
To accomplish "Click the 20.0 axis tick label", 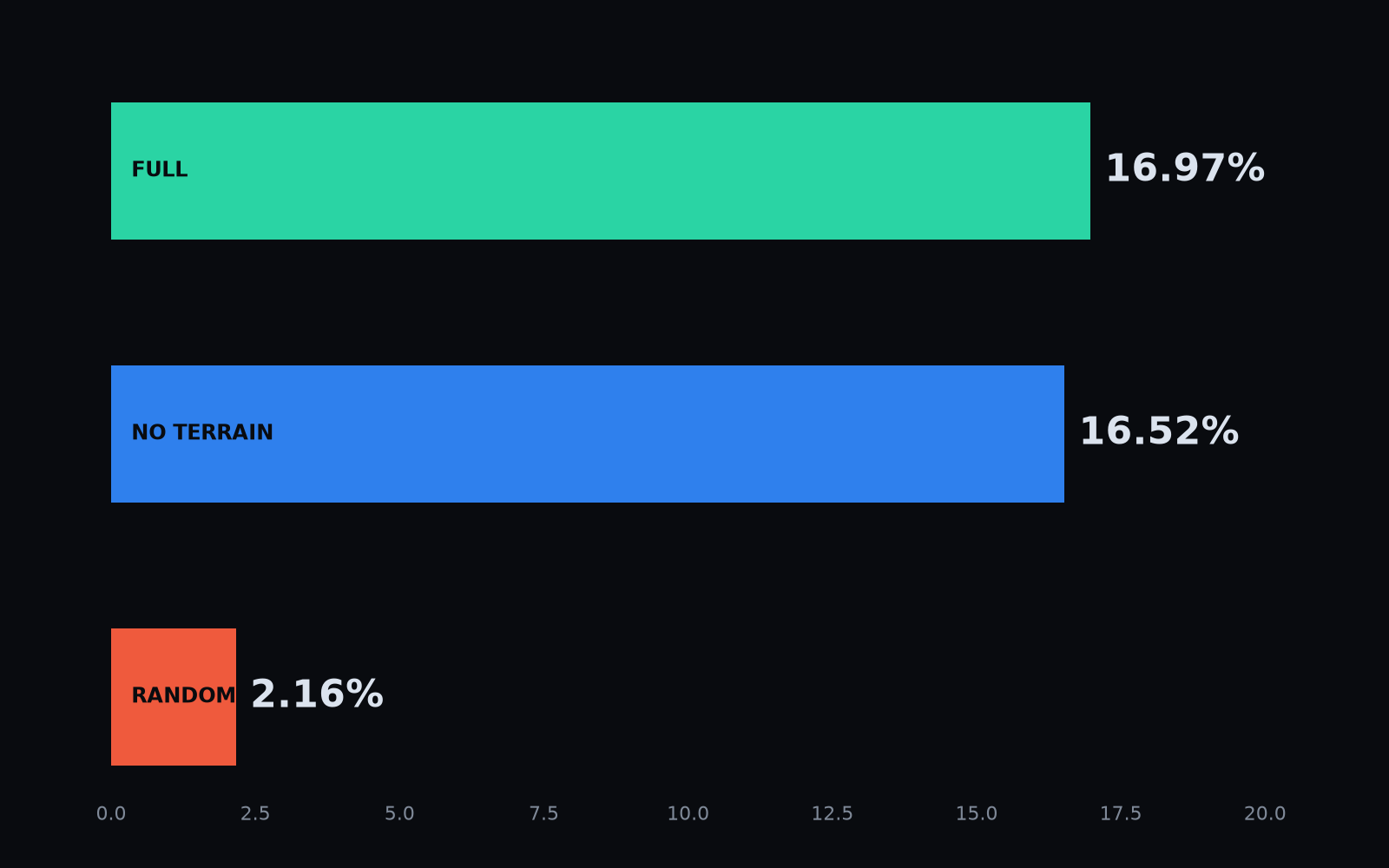I will pyautogui.click(x=1265, y=814).
